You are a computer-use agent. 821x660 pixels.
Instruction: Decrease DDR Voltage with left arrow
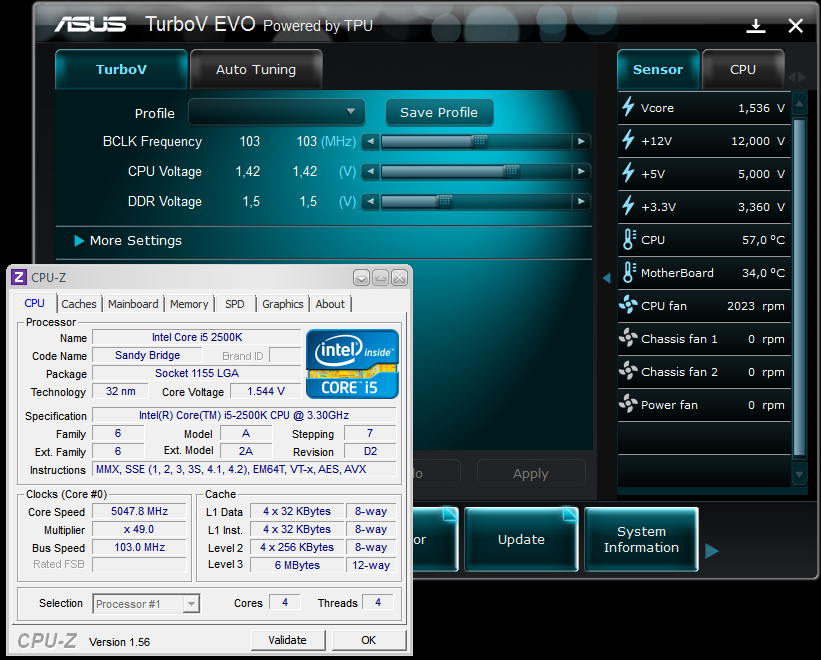tap(371, 202)
